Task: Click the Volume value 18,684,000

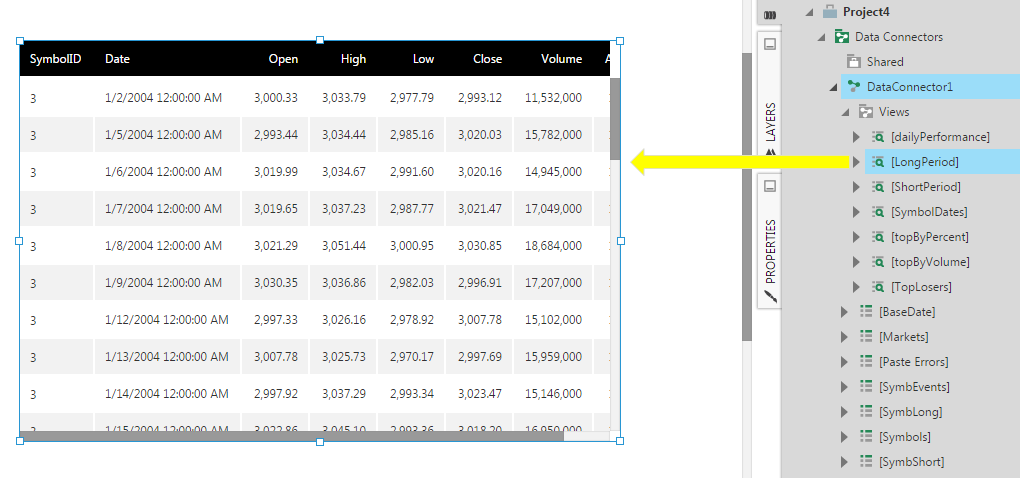Action: click(x=554, y=245)
